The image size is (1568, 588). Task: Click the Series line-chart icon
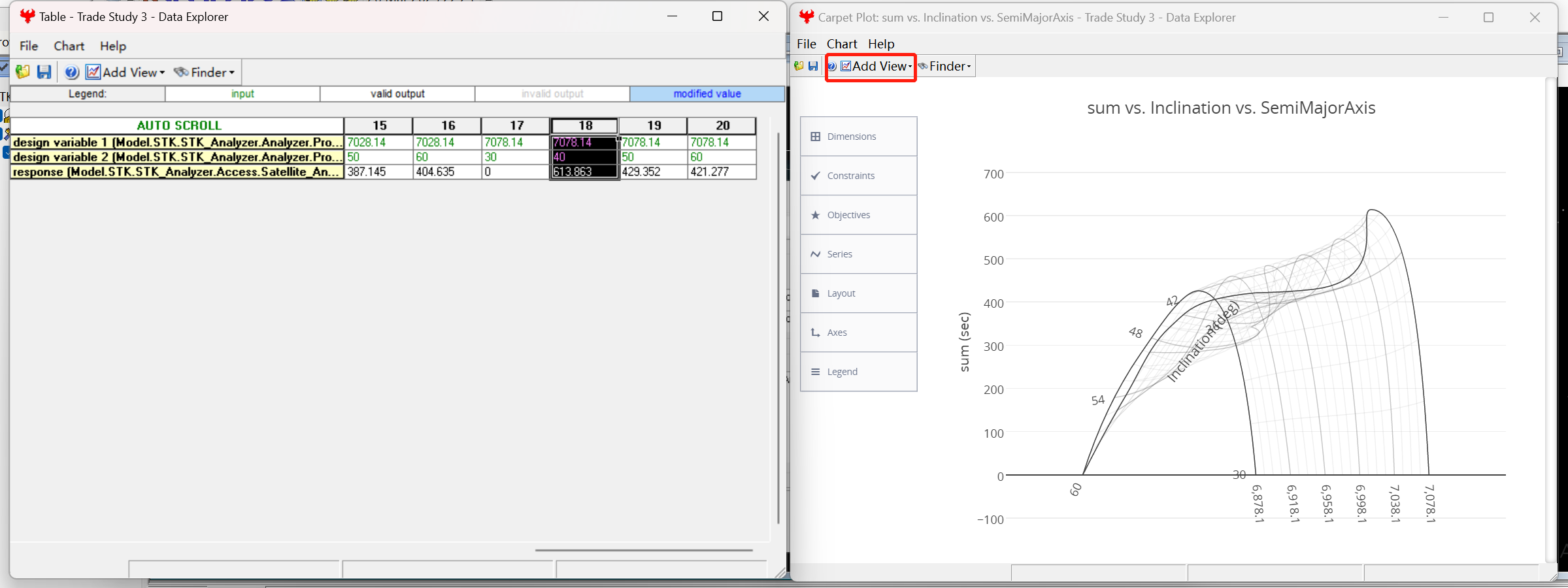(x=815, y=254)
